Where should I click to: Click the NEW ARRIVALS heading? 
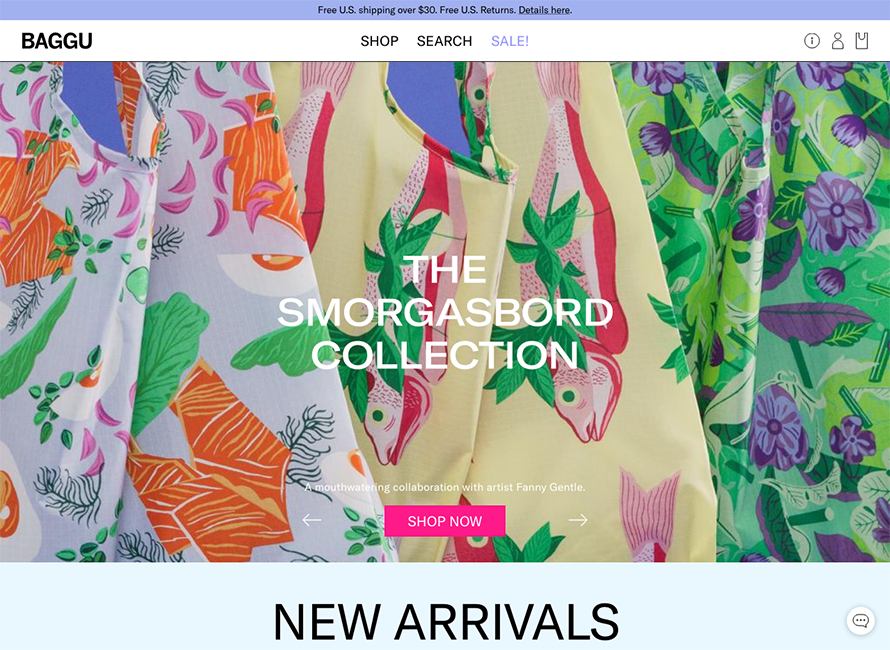point(446,622)
